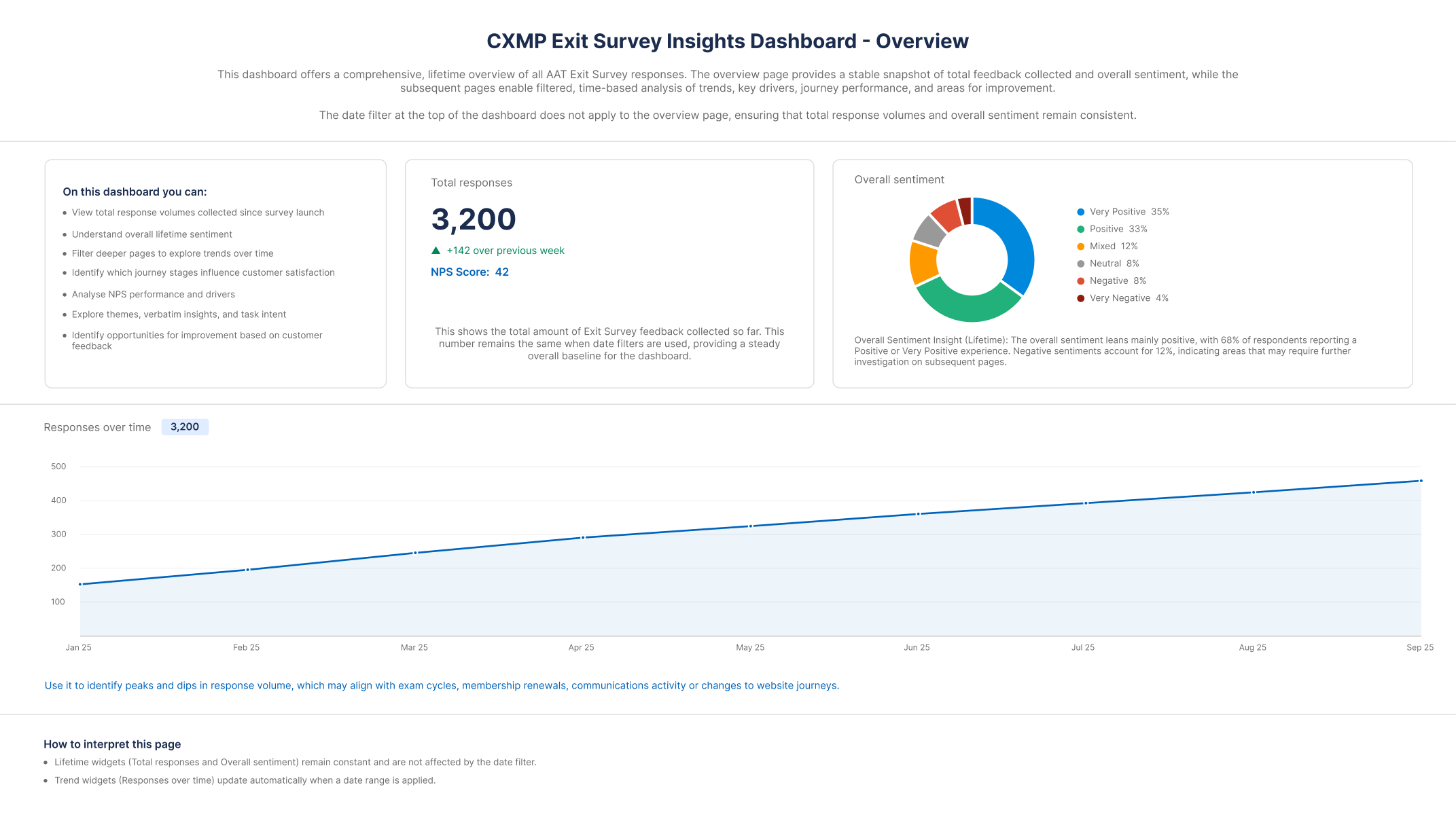Click the 'Lifetime widgets' explanation bullet
1456x819 pixels.
pos(296,763)
